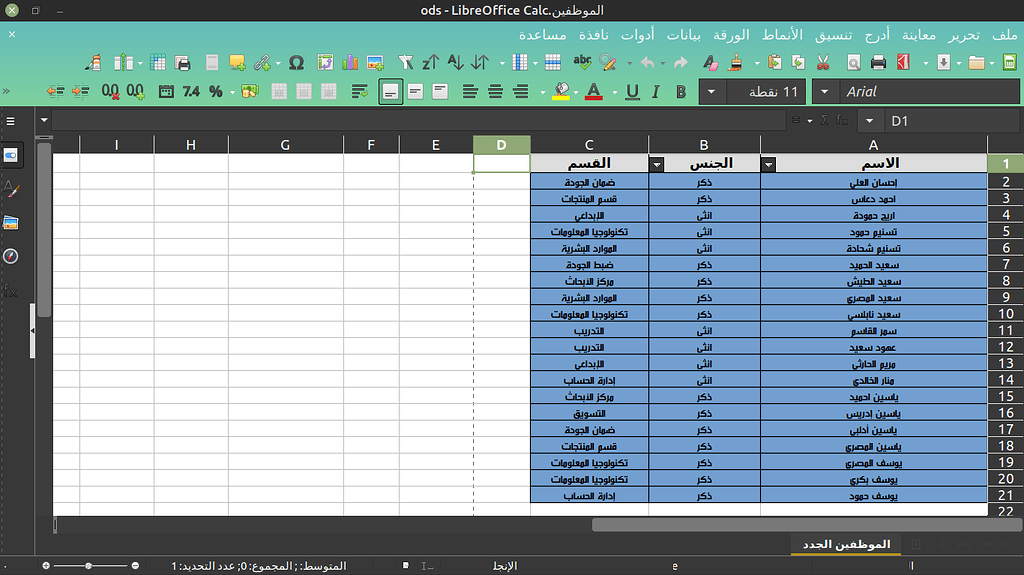
Task: Select column G header
Action: [x=285, y=145]
